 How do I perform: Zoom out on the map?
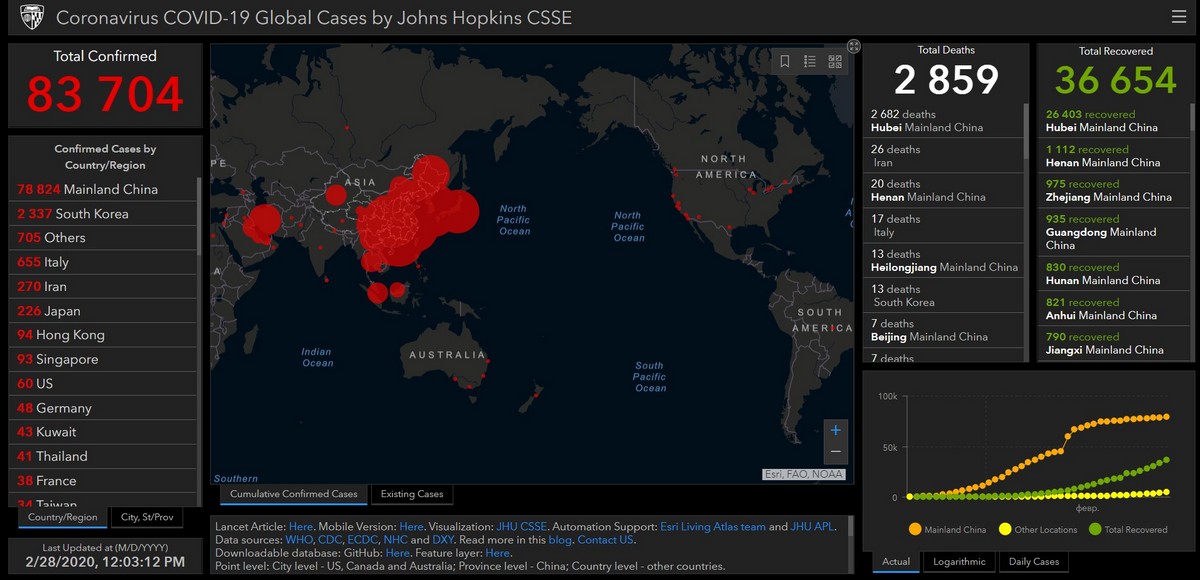tap(836, 452)
